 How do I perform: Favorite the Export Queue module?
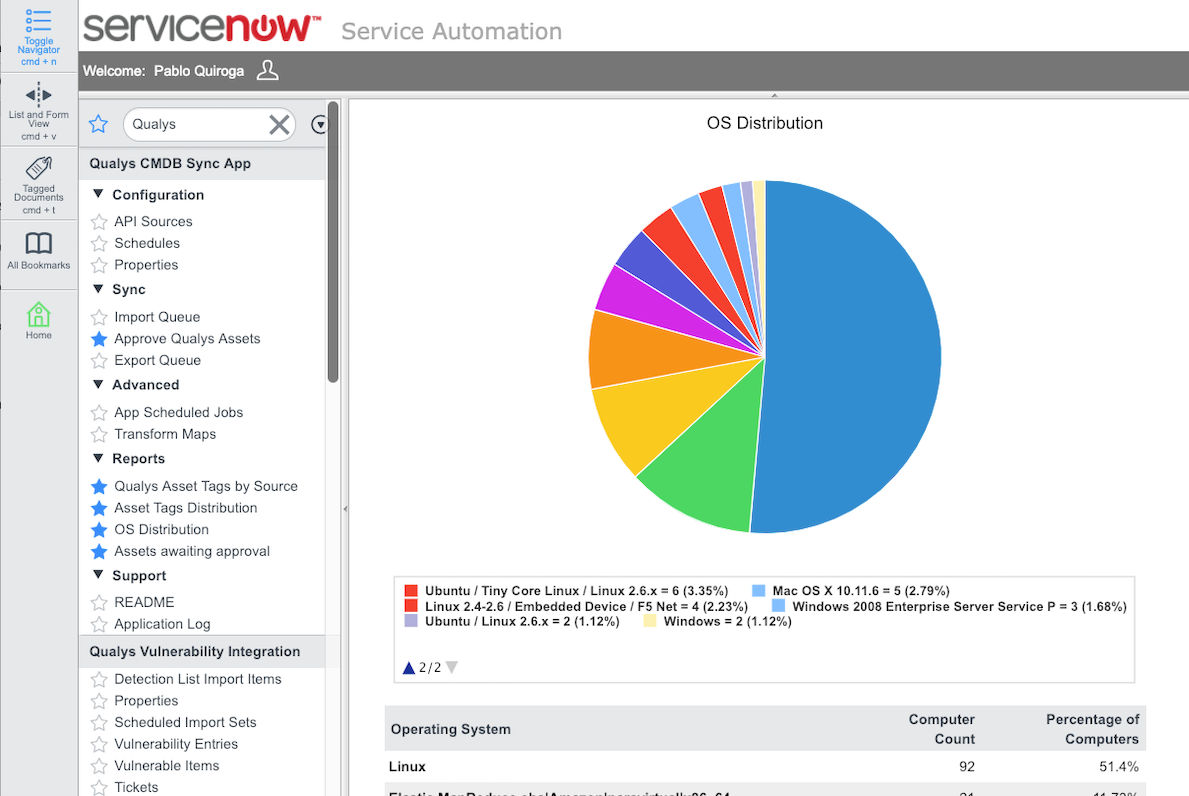tap(99, 361)
